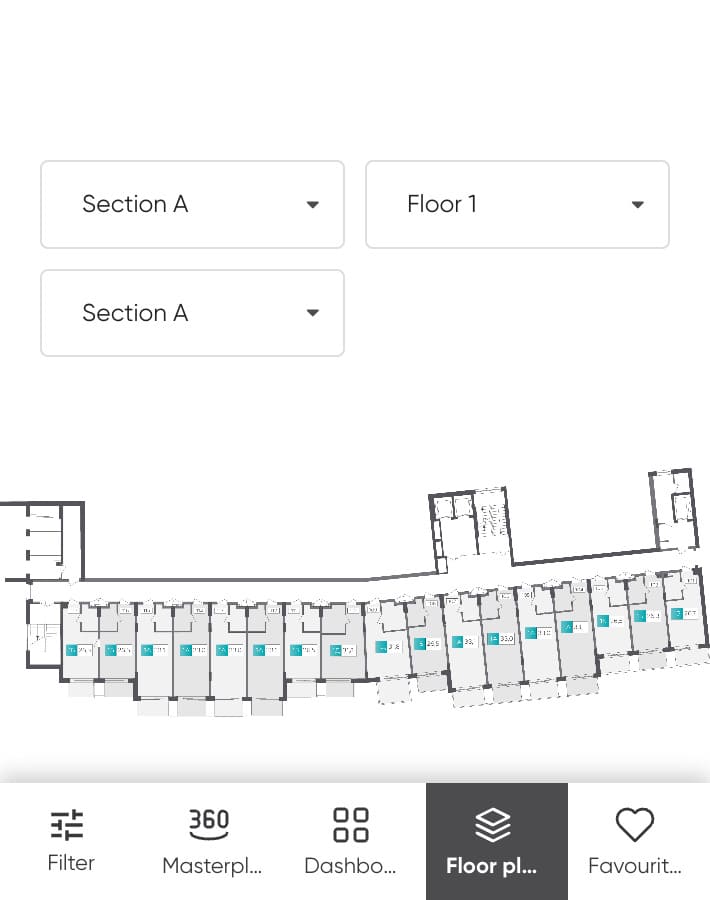Open the Filter sliders icon
This screenshot has width=710, height=900.
tap(67, 825)
